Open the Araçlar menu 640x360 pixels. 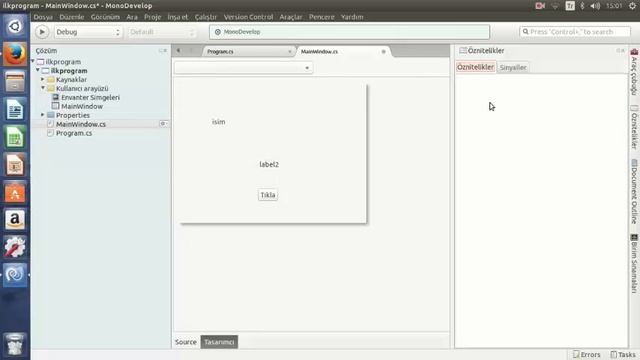pyautogui.click(x=291, y=17)
